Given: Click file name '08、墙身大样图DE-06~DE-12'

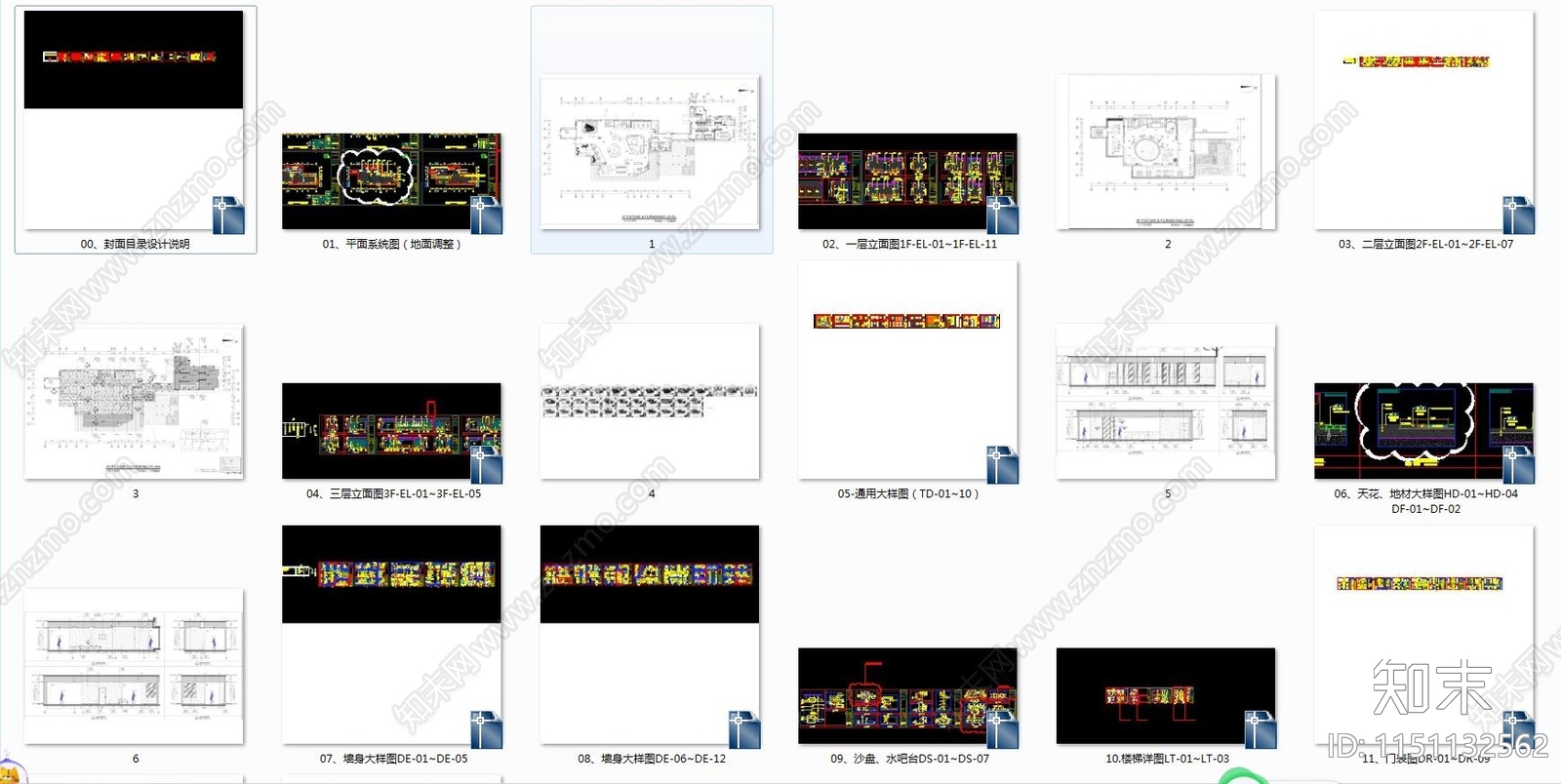Looking at the screenshot, I should coord(652,758).
